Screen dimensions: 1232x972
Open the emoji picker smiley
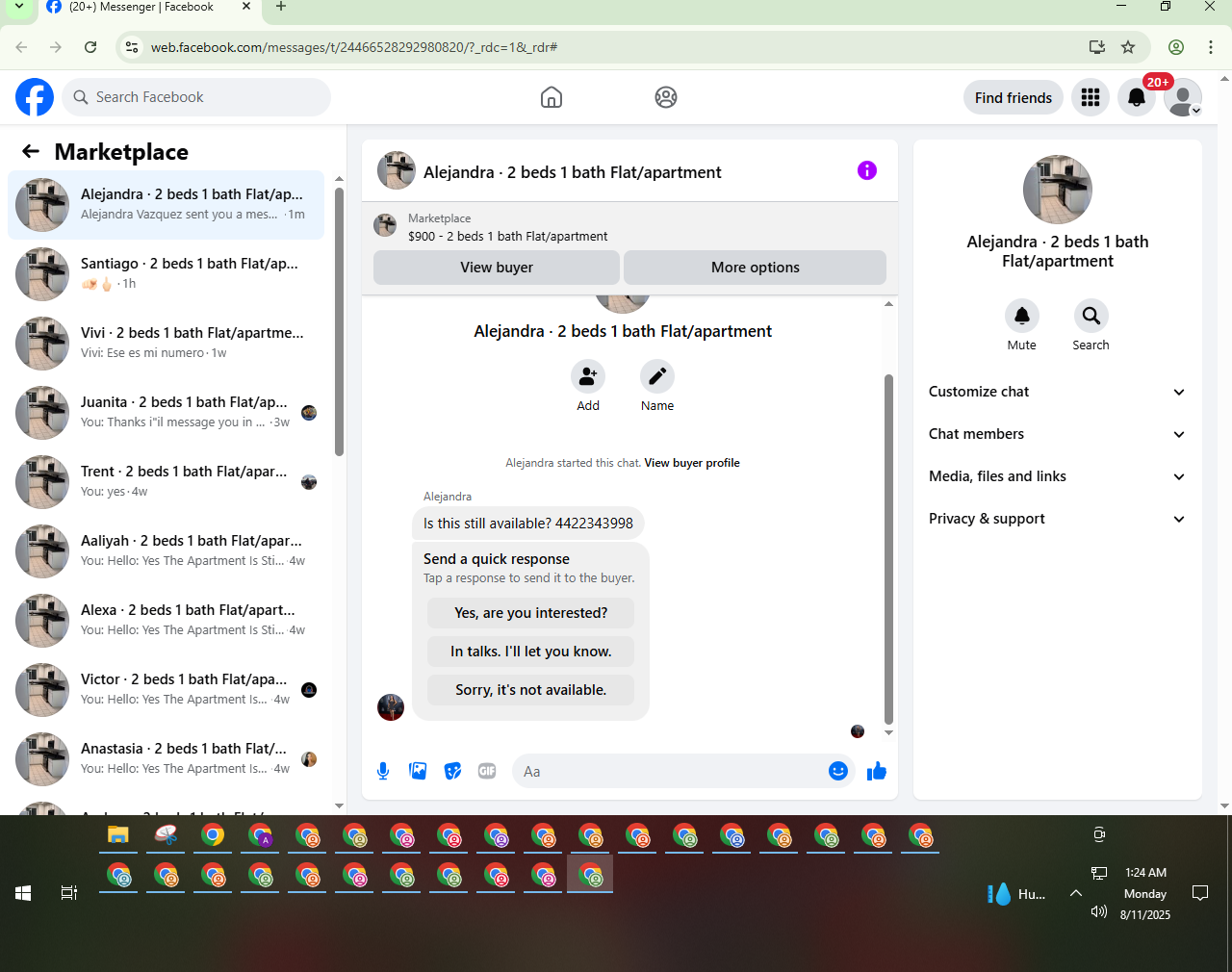click(x=838, y=771)
